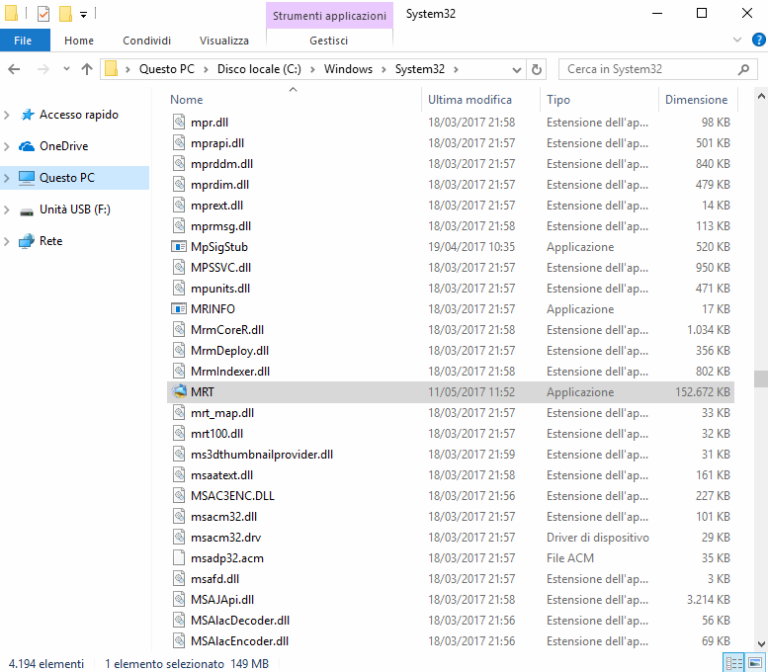Click the msadp32.acm file icon

[x=179, y=557]
